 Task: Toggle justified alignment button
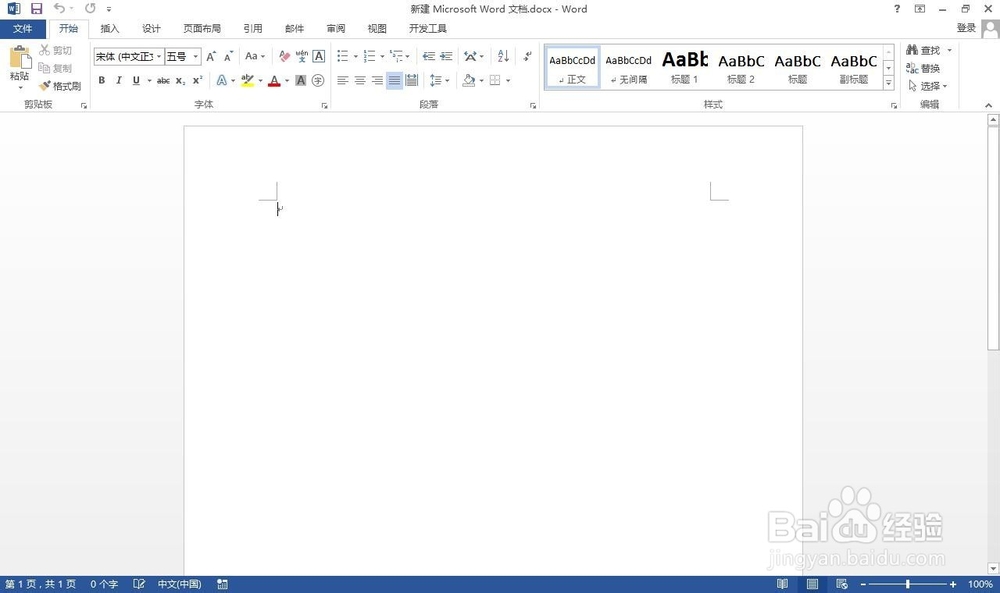pos(394,80)
